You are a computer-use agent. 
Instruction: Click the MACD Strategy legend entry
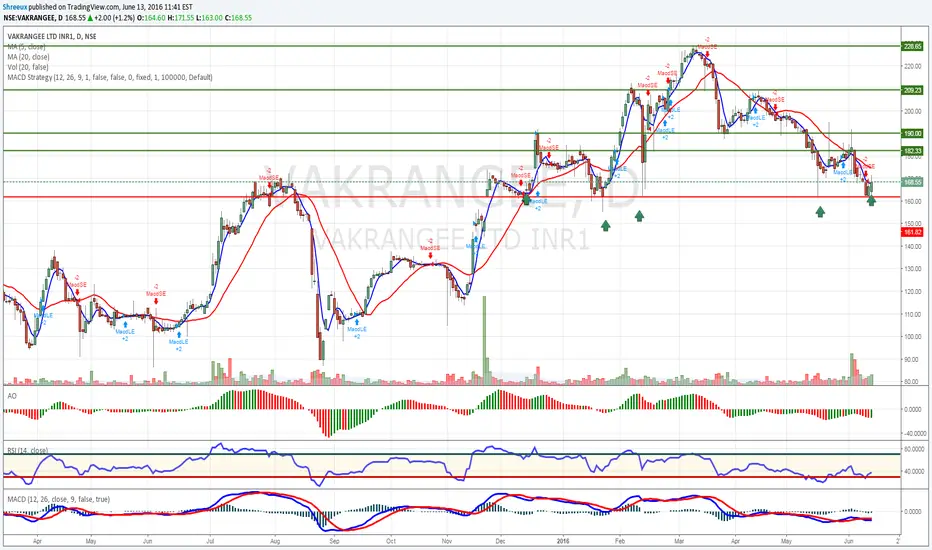[x=110, y=77]
